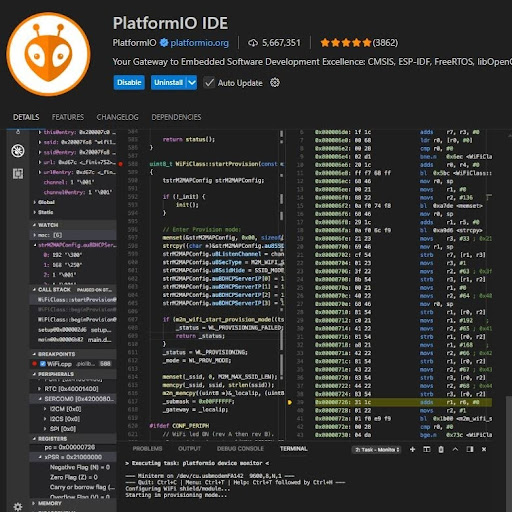Click the Negative Flag (N) = 0 row
The image size is (512, 512).
tap(80, 467)
